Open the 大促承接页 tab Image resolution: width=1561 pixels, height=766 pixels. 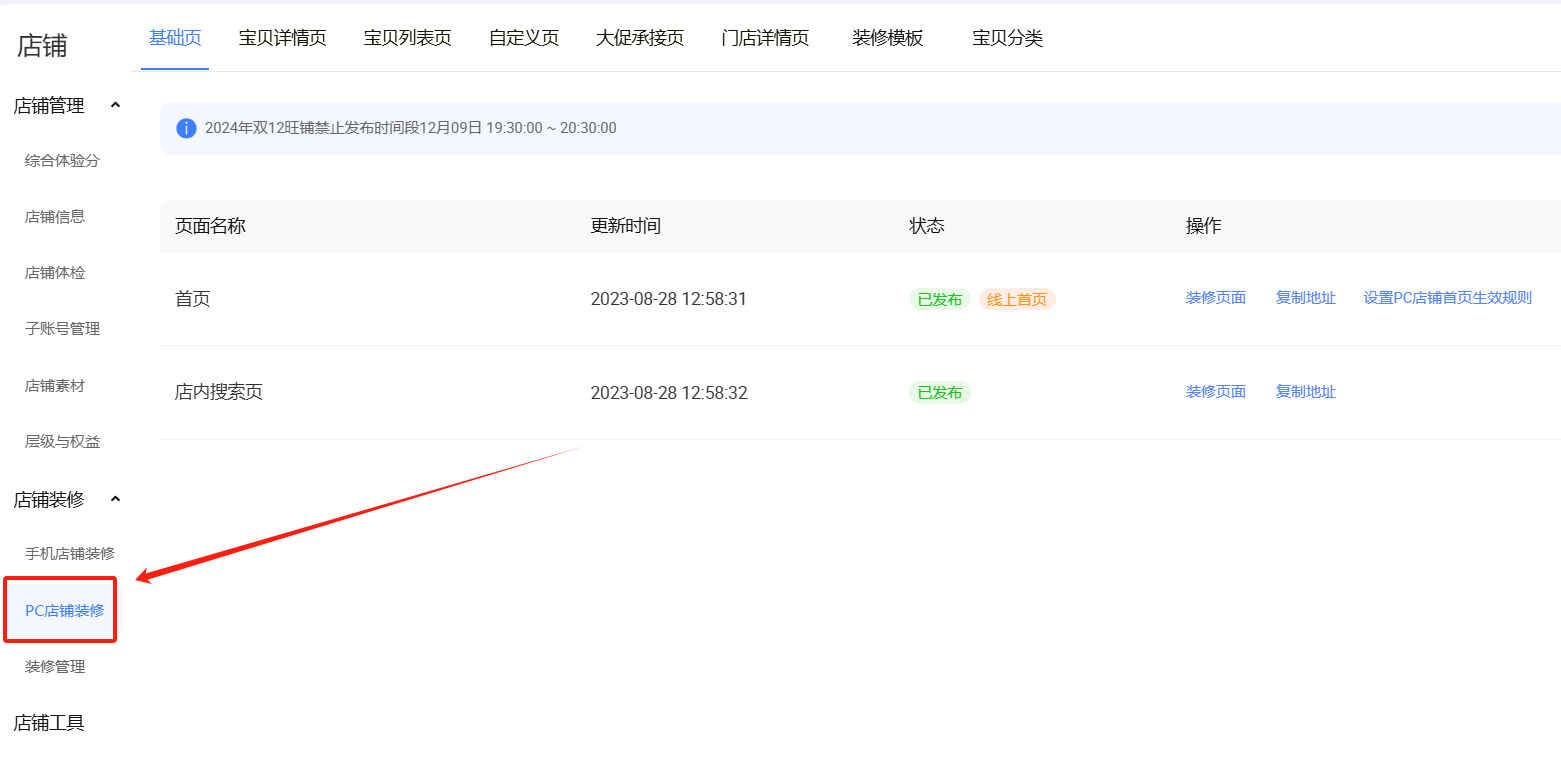640,38
